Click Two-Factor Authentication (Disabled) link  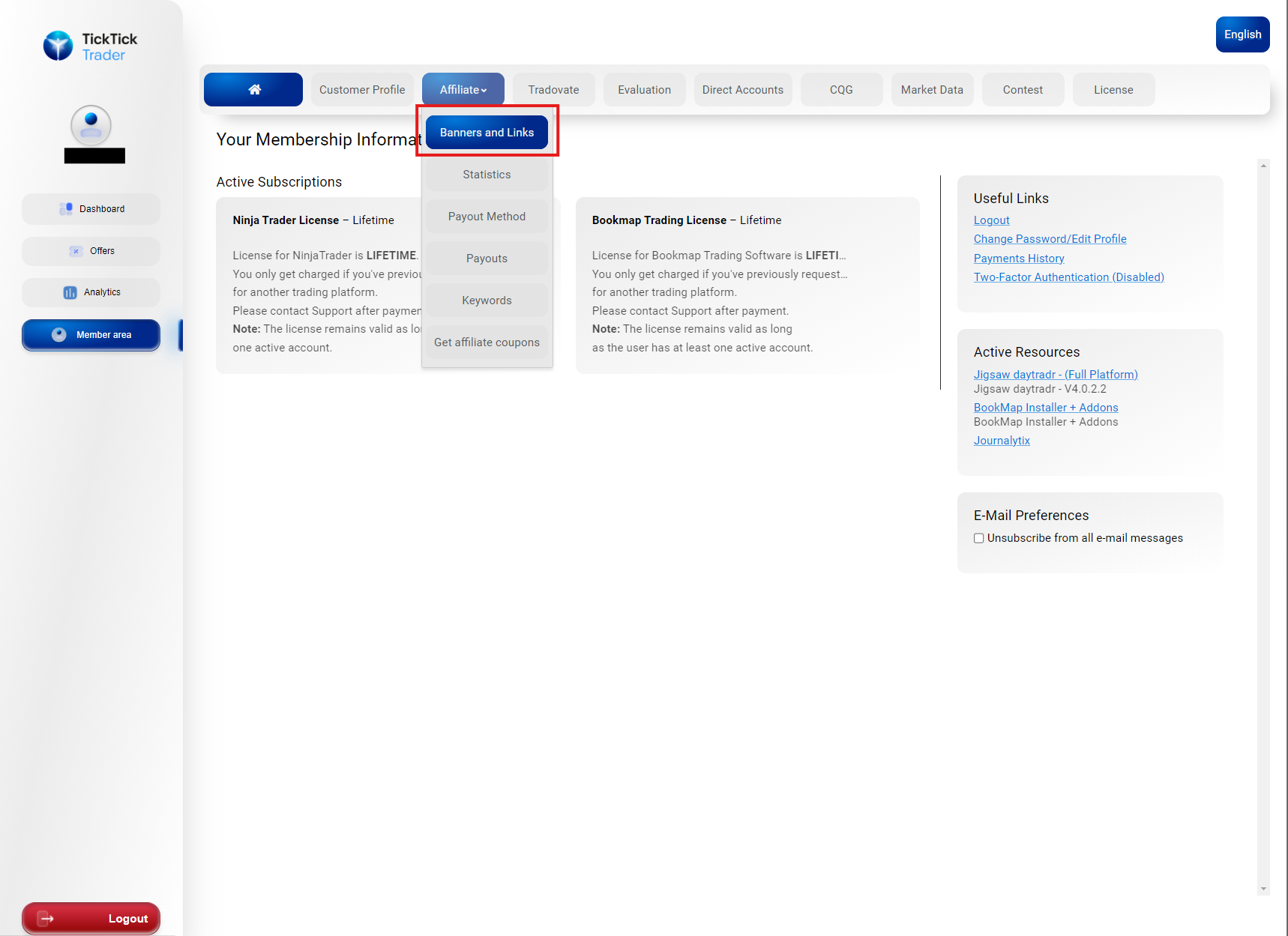point(1068,277)
